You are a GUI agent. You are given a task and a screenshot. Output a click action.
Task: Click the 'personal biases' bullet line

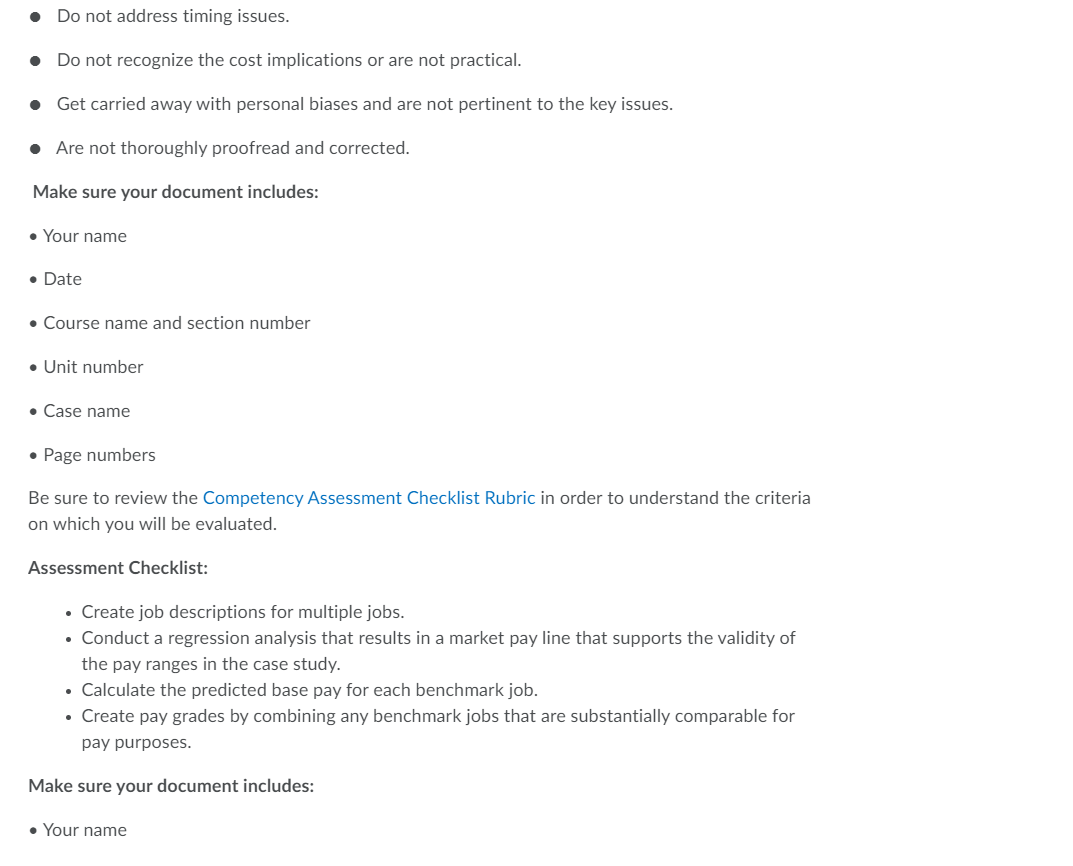364,104
